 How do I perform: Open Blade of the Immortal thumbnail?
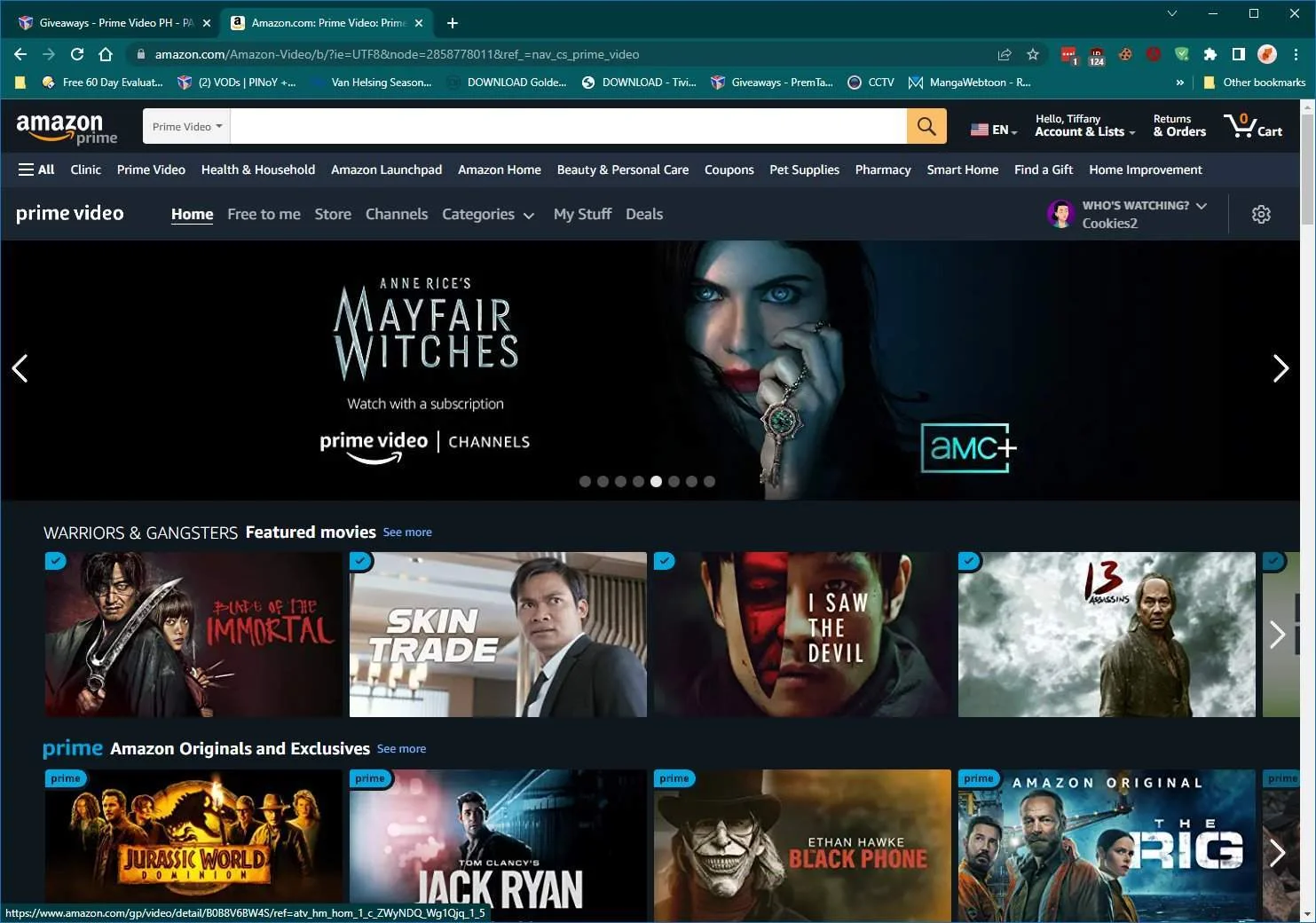pyautogui.click(x=193, y=635)
